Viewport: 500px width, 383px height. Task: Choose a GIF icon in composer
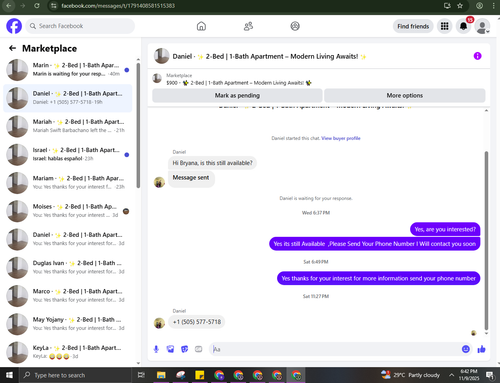pyautogui.click(x=198, y=349)
